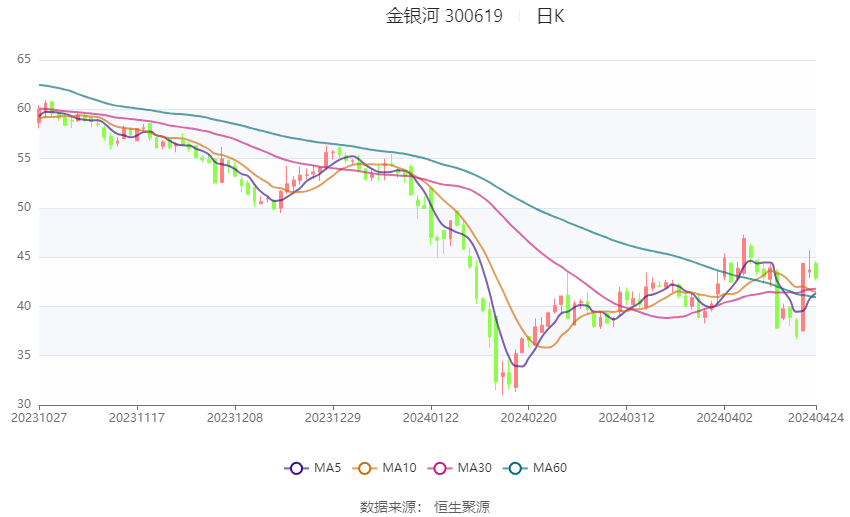
Task: Click the tall red candlestick after 20240402
Action: [x=744, y=256]
